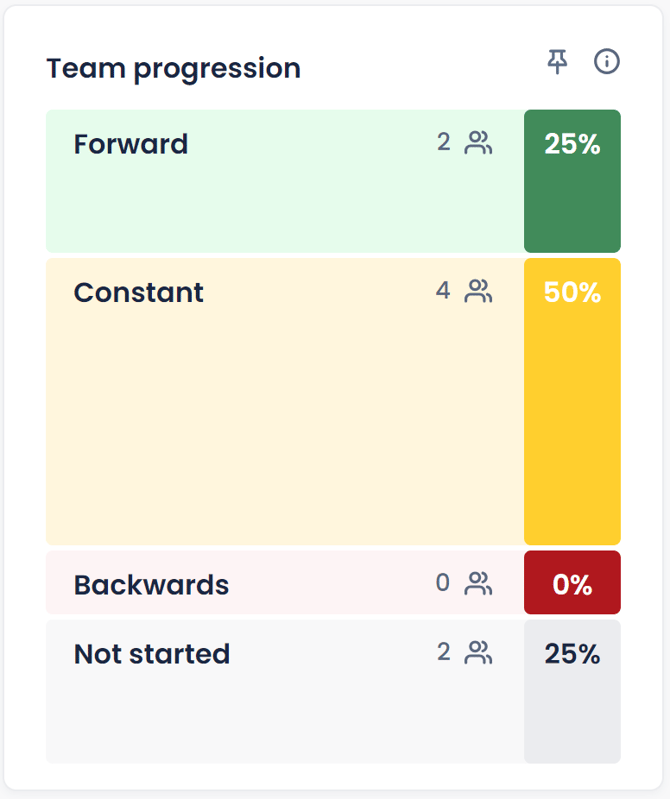This screenshot has height=799, width=670.
Task: Click the yellow 50% Constant block
Action: (572, 402)
